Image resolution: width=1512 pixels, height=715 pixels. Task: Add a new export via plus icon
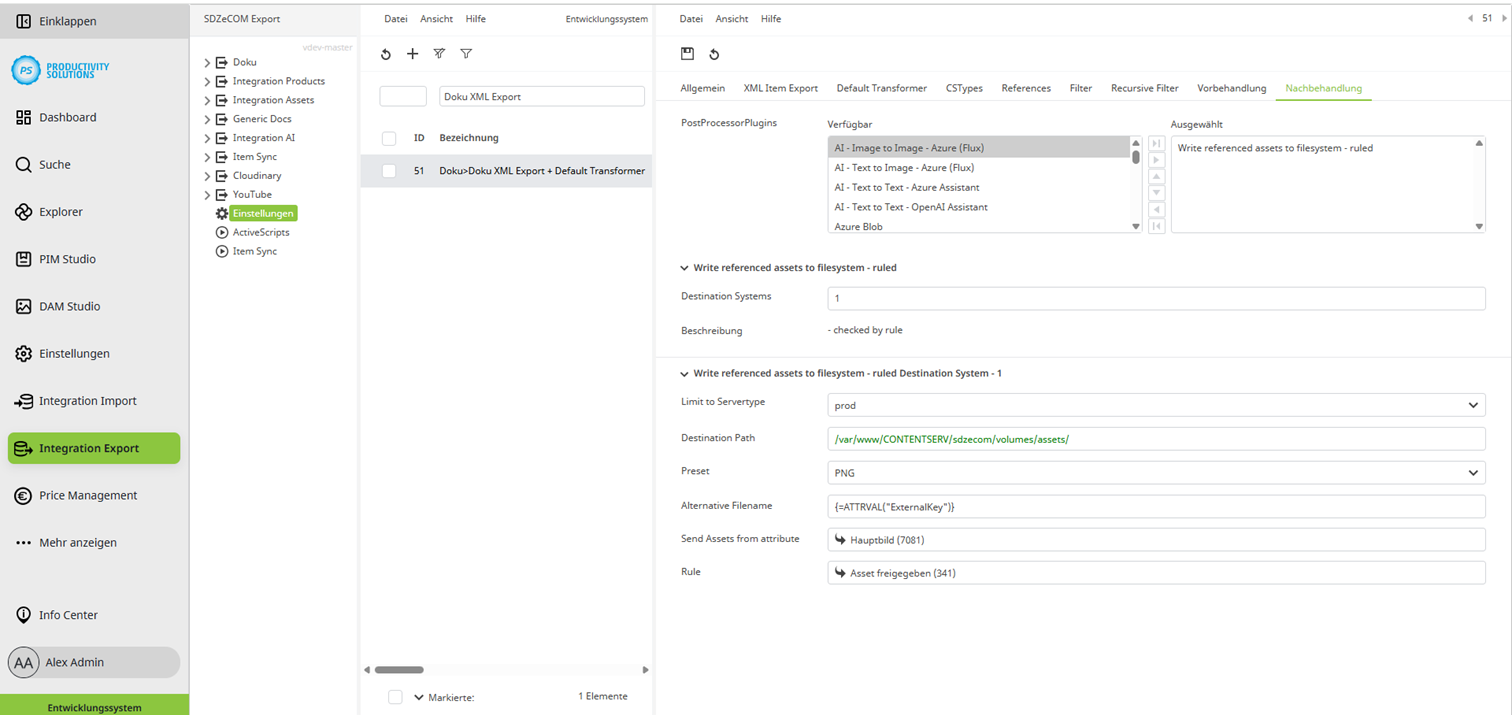click(413, 54)
